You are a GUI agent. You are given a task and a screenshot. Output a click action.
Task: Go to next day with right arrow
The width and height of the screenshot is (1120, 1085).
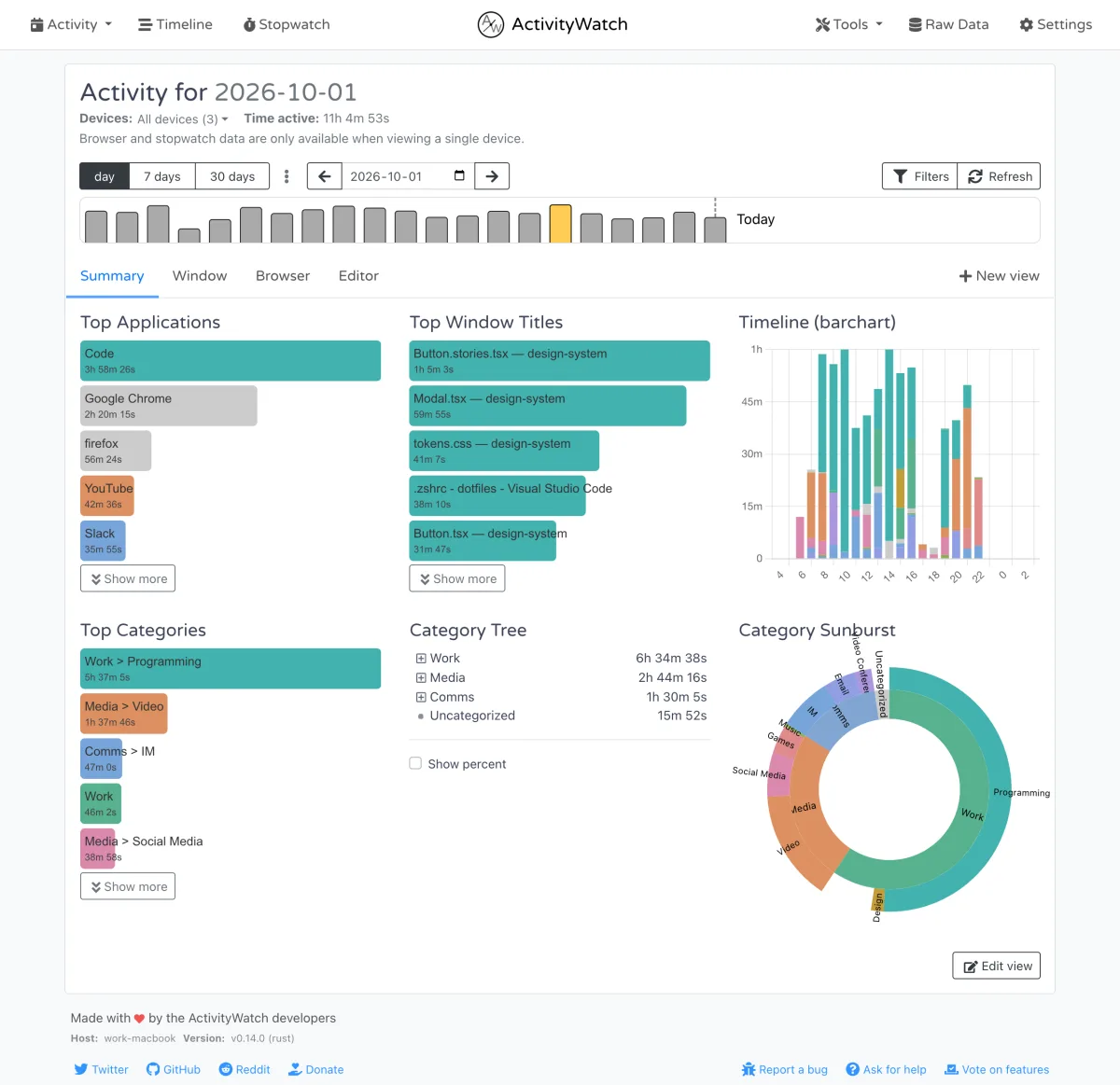(492, 176)
